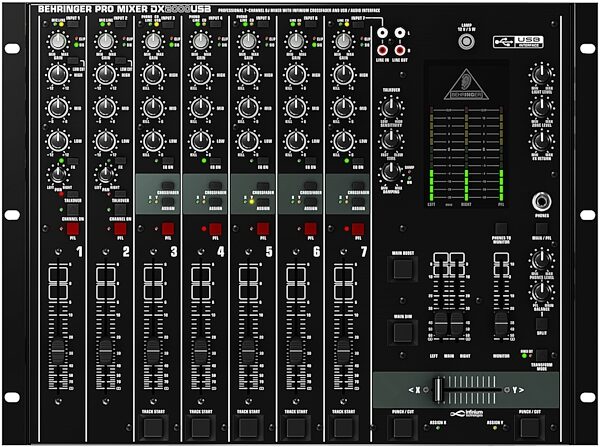Turn the LIGHT LEVEL knob

coord(541,75)
